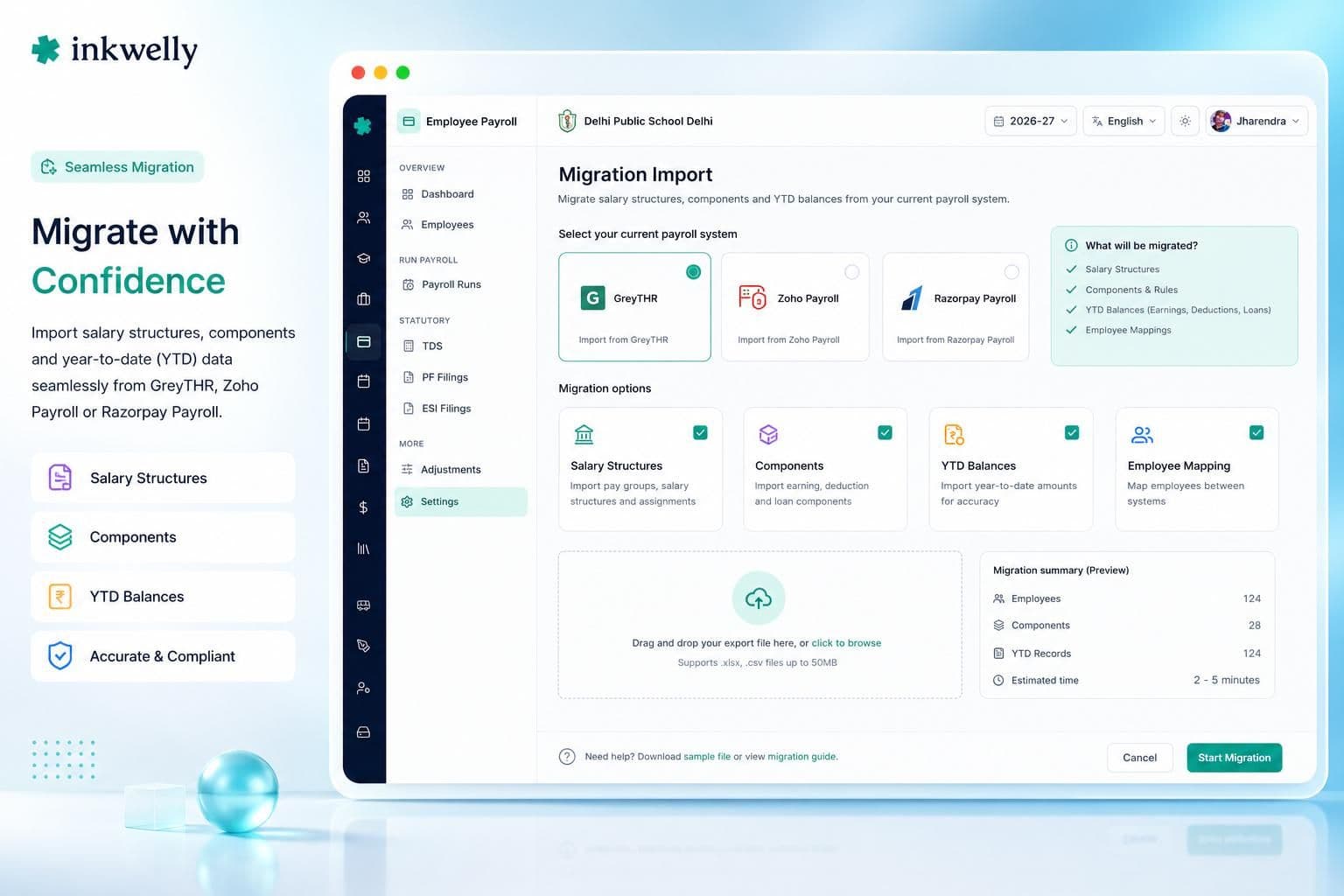Click the 'Accurate & Compliant' feature card
This screenshot has height=896, width=1344.
(x=163, y=656)
